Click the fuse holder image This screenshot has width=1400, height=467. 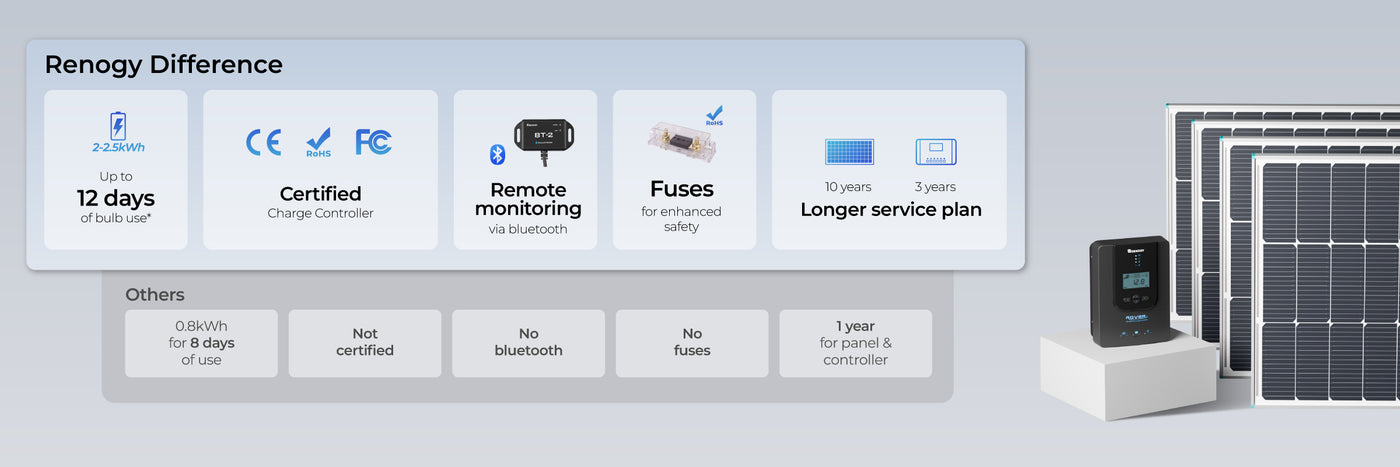[x=681, y=138]
